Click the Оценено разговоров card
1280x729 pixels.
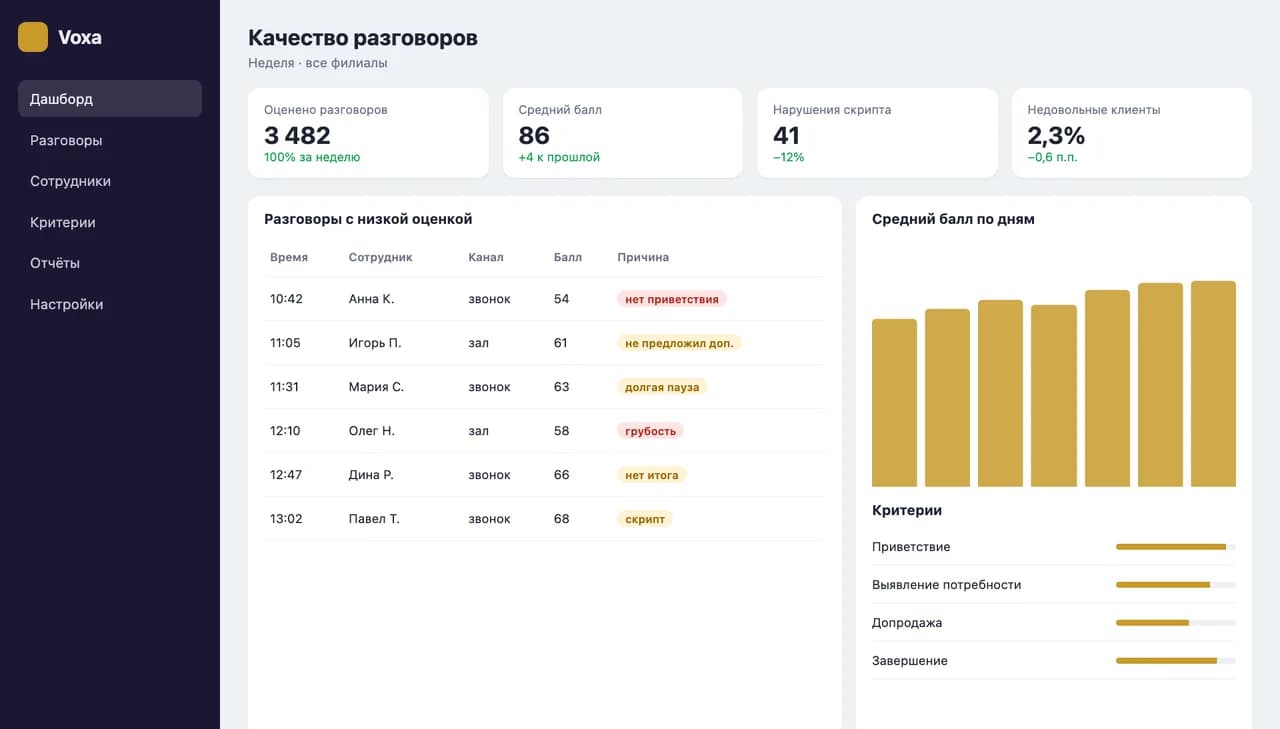pyautogui.click(x=368, y=133)
